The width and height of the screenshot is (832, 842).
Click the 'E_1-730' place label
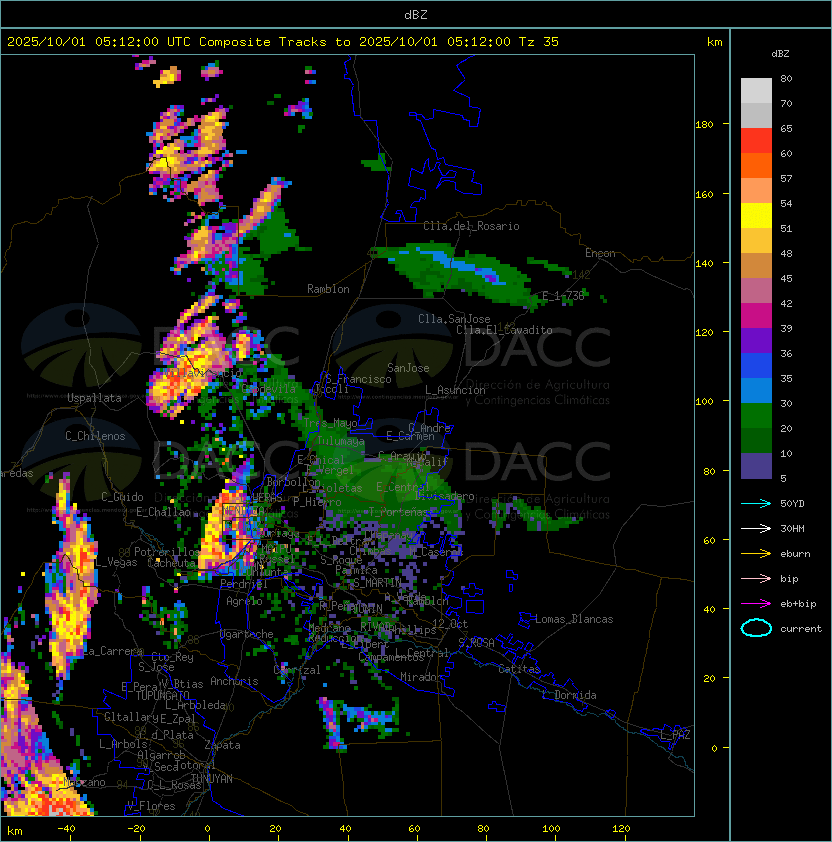click(x=563, y=296)
